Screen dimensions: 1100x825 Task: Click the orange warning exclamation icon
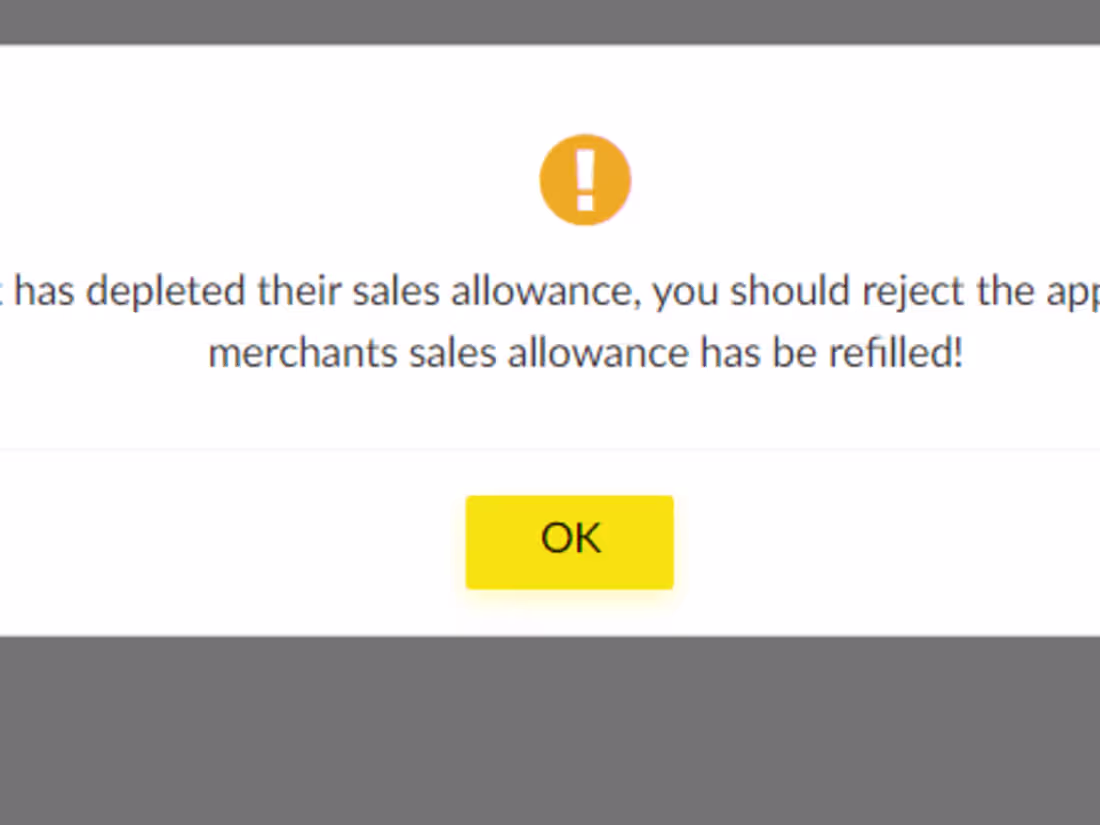[x=585, y=180]
